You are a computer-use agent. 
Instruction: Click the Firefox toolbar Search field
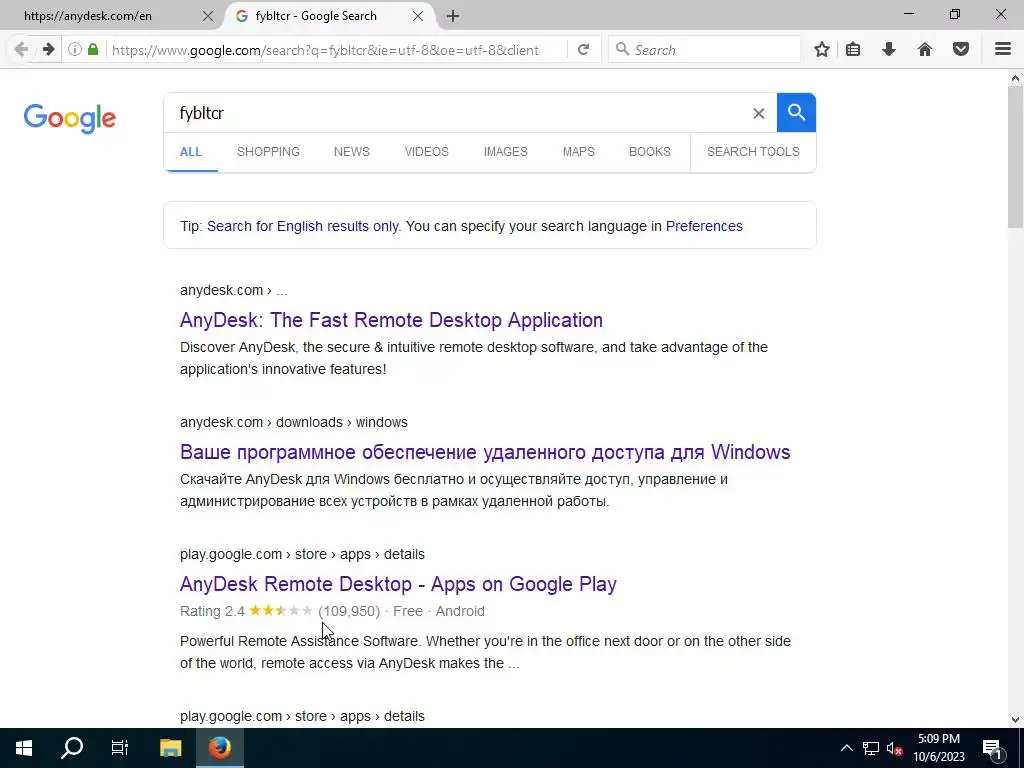[705, 50]
